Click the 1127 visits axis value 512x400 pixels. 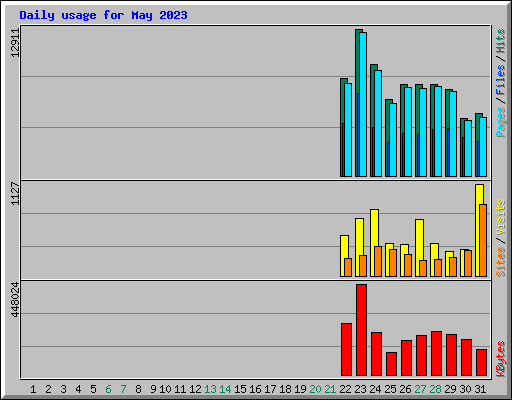15,193
